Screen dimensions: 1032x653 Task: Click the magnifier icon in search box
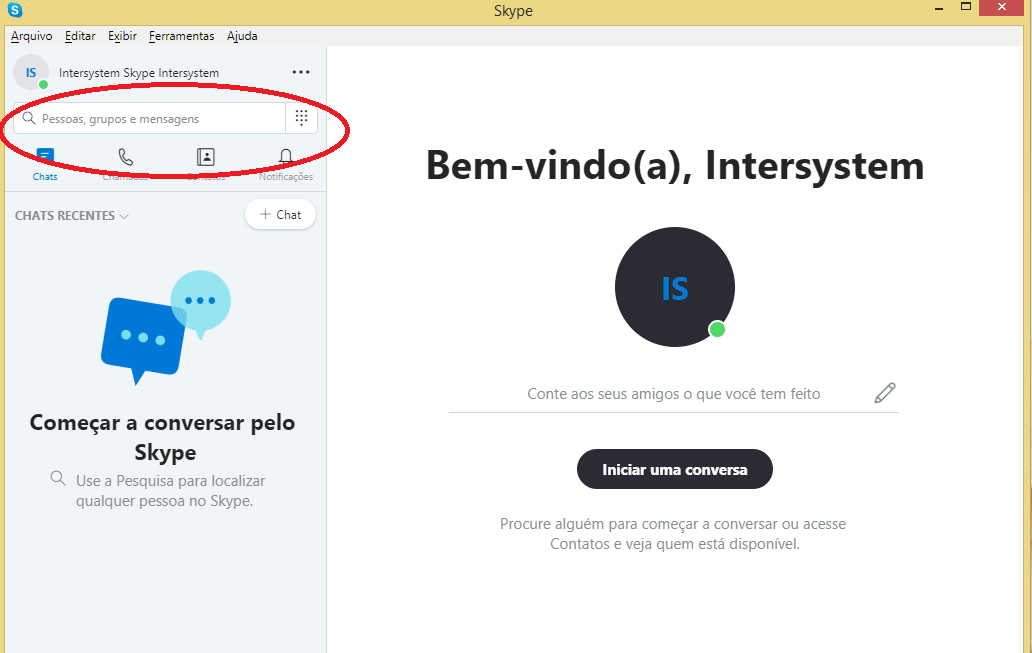point(28,118)
